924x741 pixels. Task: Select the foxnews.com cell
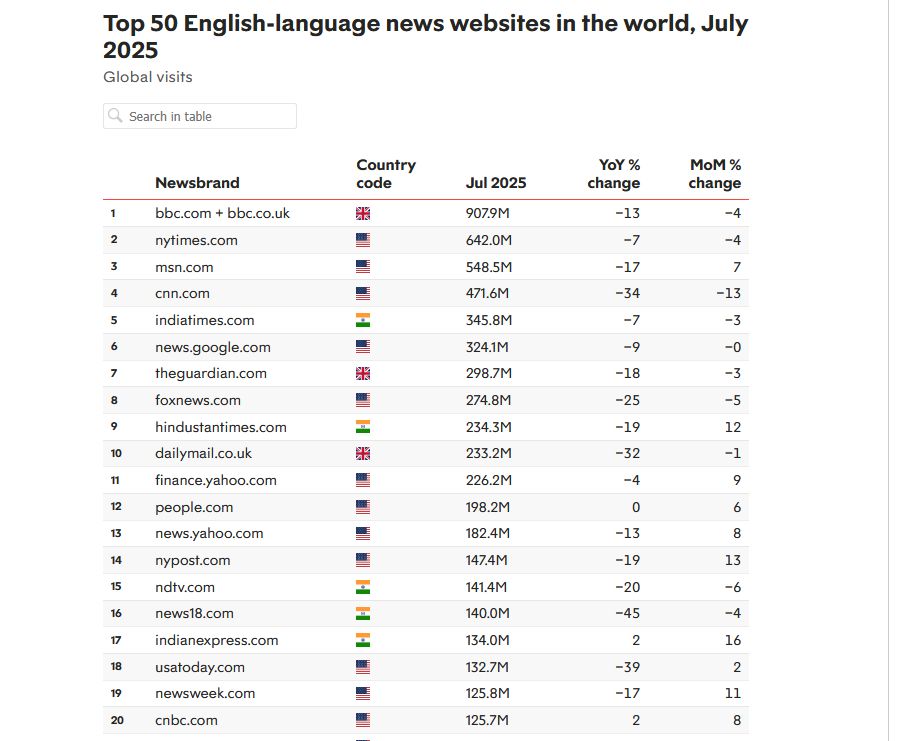coord(198,400)
